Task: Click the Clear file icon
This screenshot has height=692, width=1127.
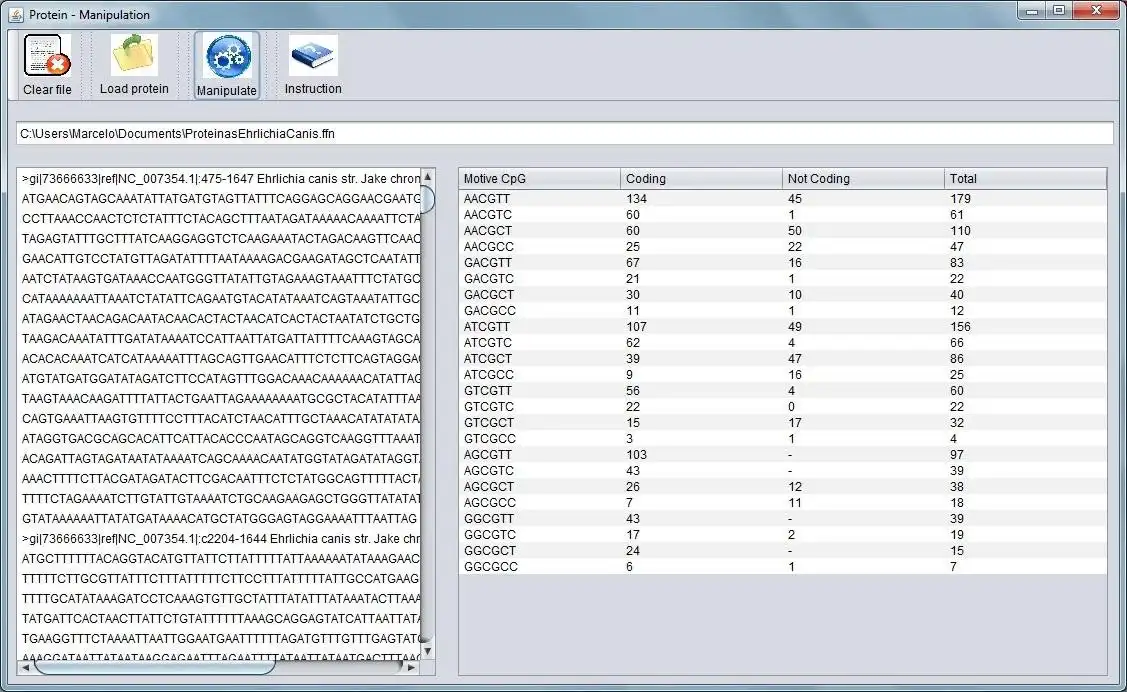Action: (45, 55)
